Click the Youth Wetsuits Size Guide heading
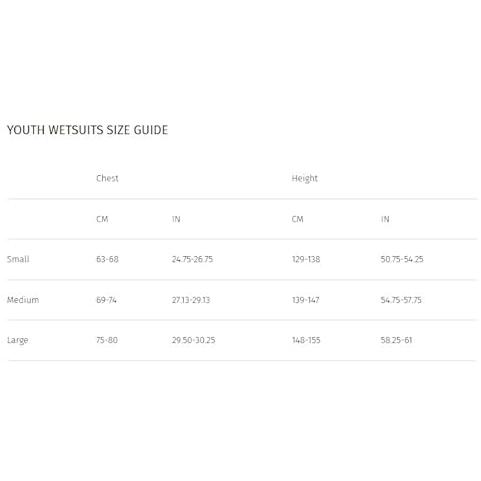The width and height of the screenshot is (481, 481). point(87,130)
